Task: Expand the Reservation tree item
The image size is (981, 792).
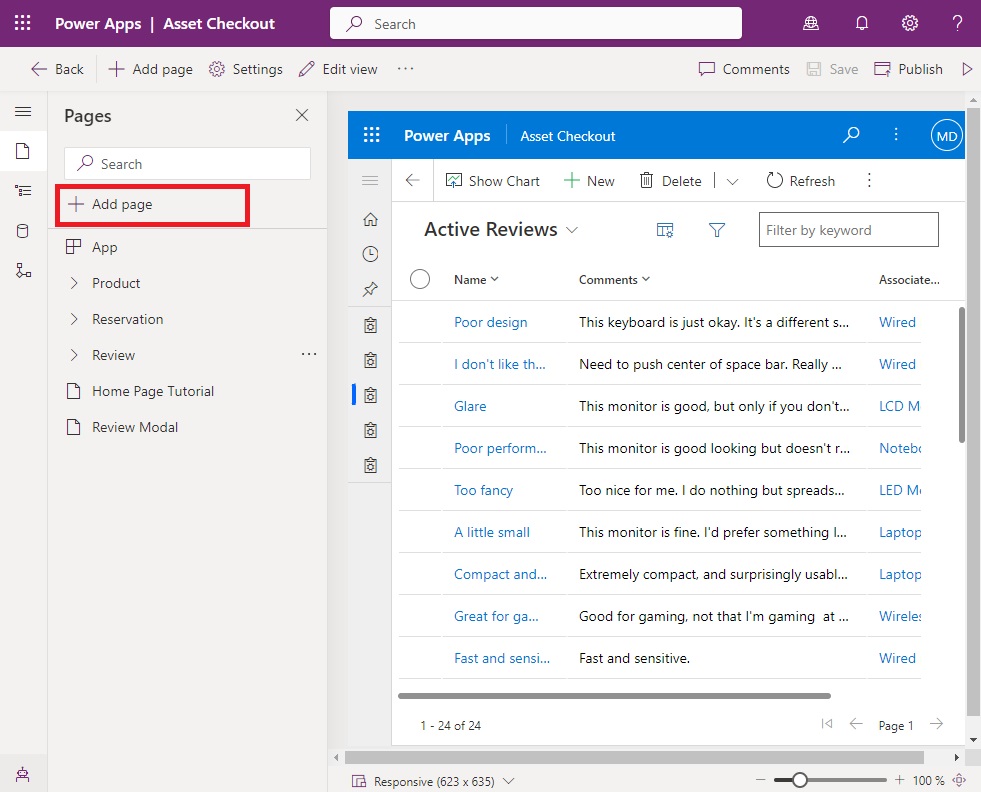Action: click(74, 319)
